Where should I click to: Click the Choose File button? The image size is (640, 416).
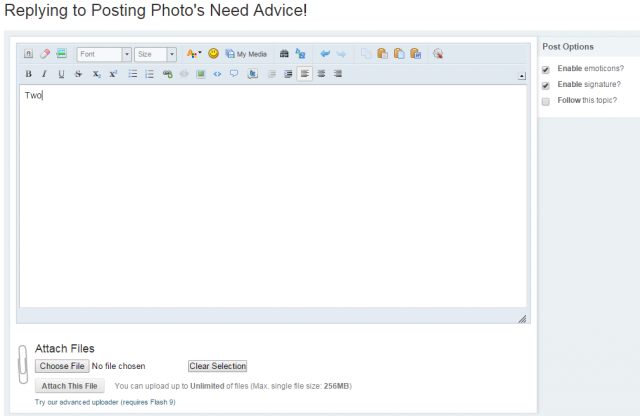[61, 366]
